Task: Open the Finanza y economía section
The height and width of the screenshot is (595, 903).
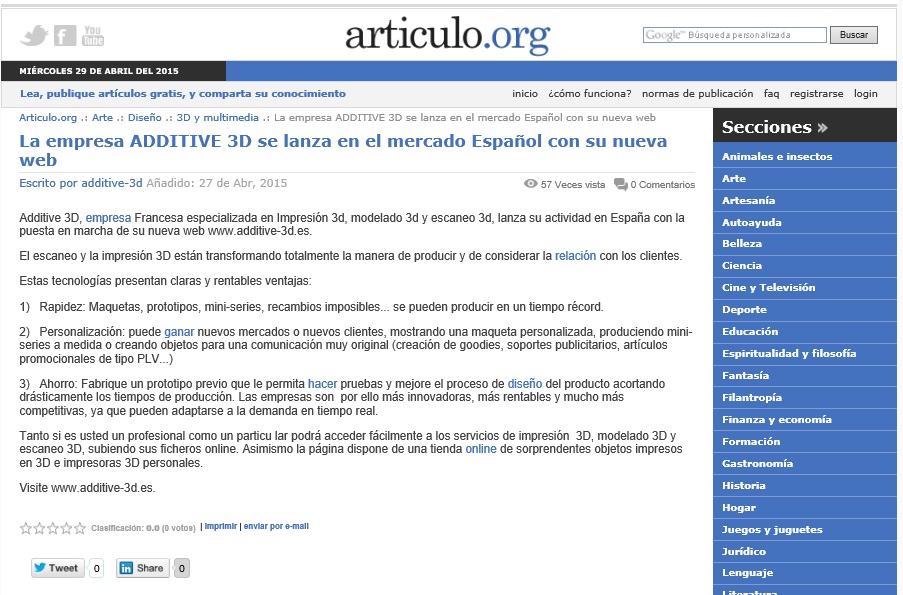Action: (805, 419)
